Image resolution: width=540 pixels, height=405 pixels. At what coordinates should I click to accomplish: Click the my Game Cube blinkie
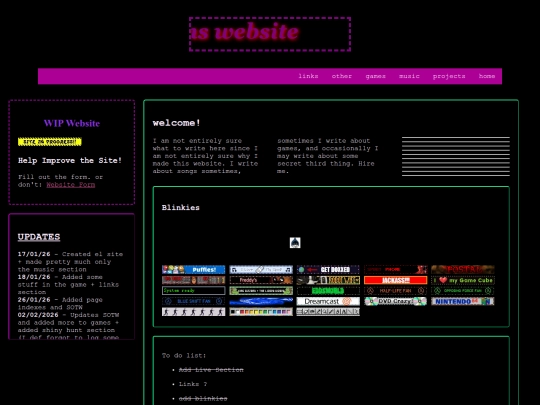pyautogui.click(x=463, y=280)
